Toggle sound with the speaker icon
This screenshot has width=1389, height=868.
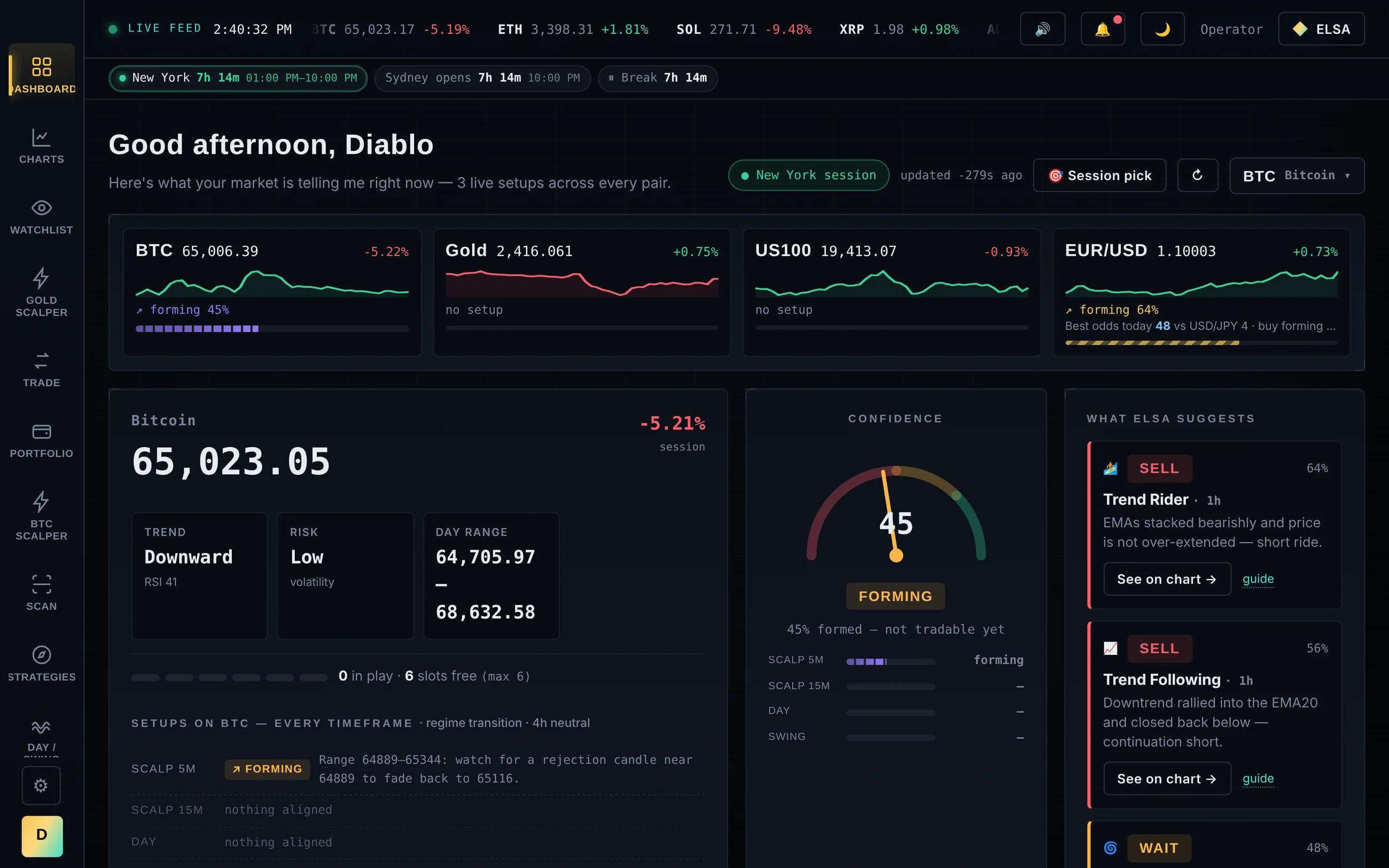pyautogui.click(x=1042, y=29)
